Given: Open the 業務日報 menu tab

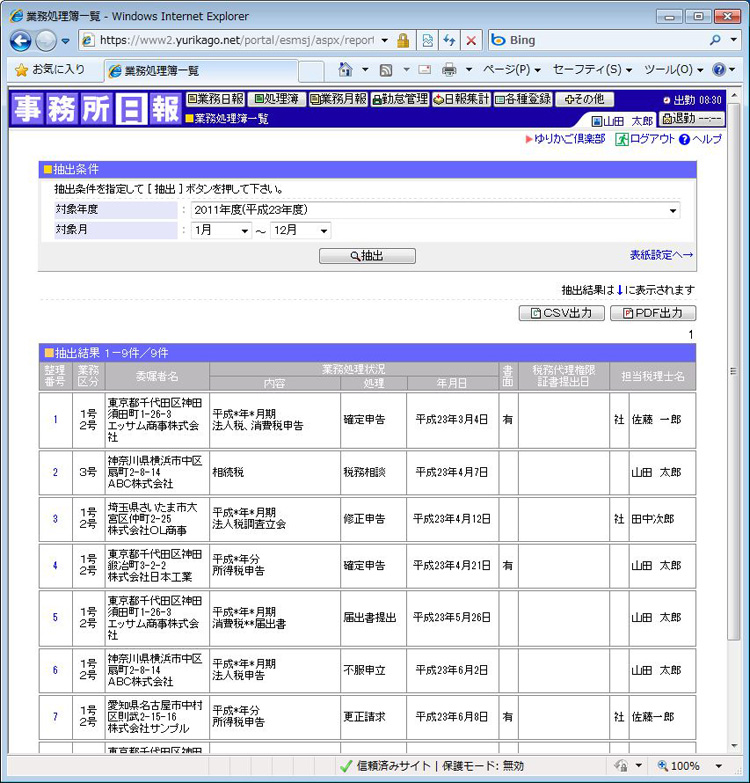Looking at the screenshot, I should click(215, 99).
